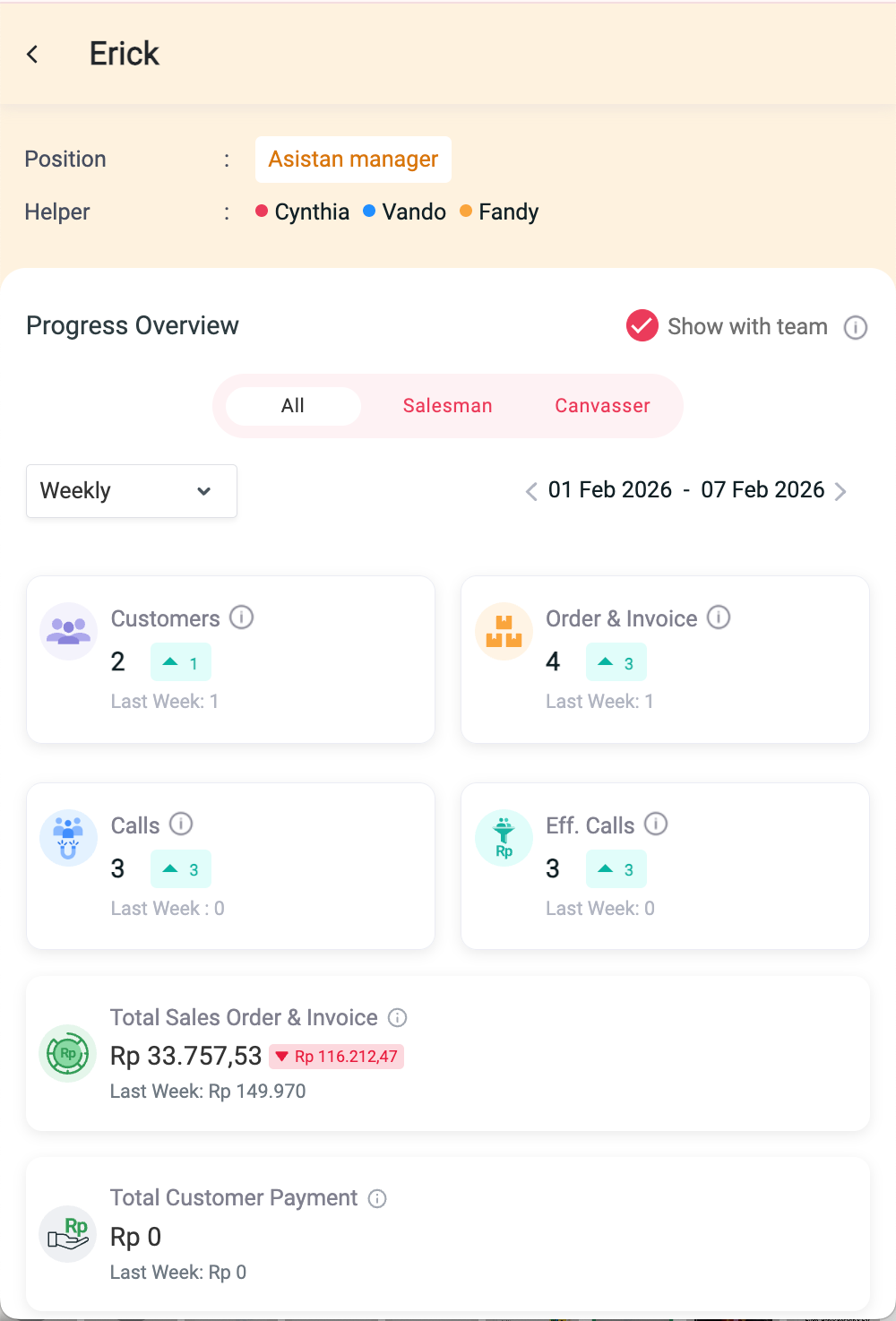Viewport: 896px width, 1321px height.
Task: Open the Weekly period dropdown
Action: (x=132, y=491)
